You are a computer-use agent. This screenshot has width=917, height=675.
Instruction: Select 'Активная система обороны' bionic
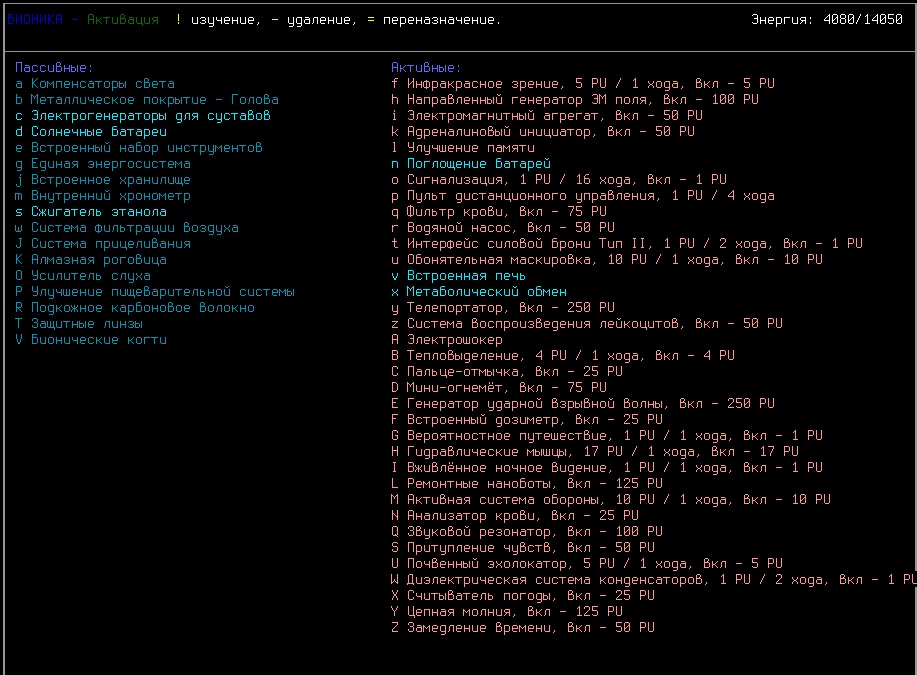[611, 500]
